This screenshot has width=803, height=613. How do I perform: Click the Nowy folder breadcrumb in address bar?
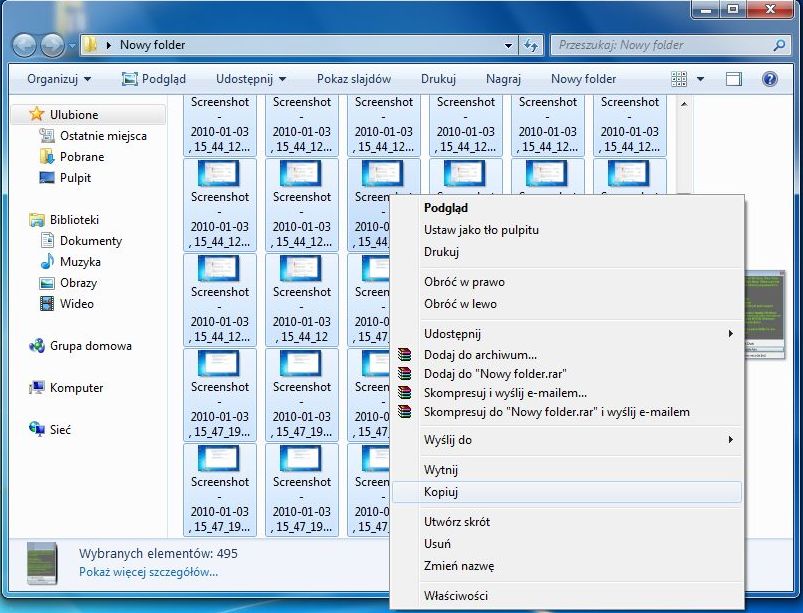point(153,45)
